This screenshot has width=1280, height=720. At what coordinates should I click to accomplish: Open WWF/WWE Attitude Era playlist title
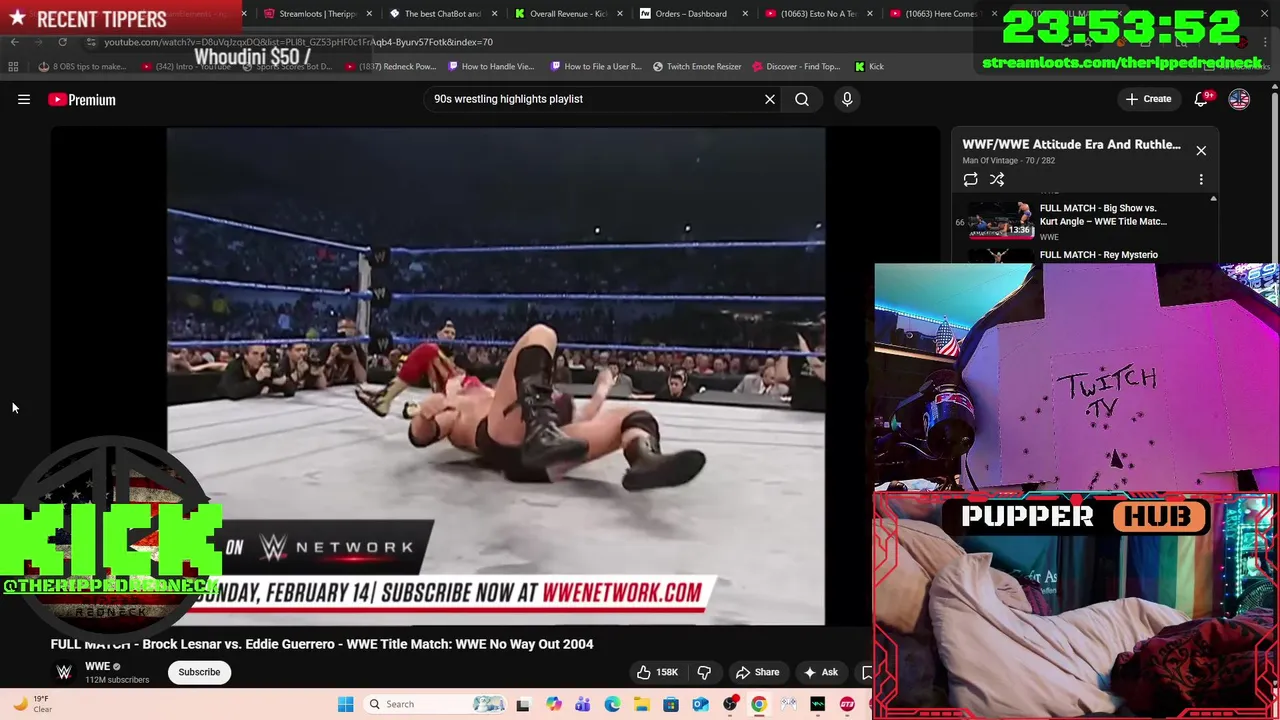[1071, 144]
